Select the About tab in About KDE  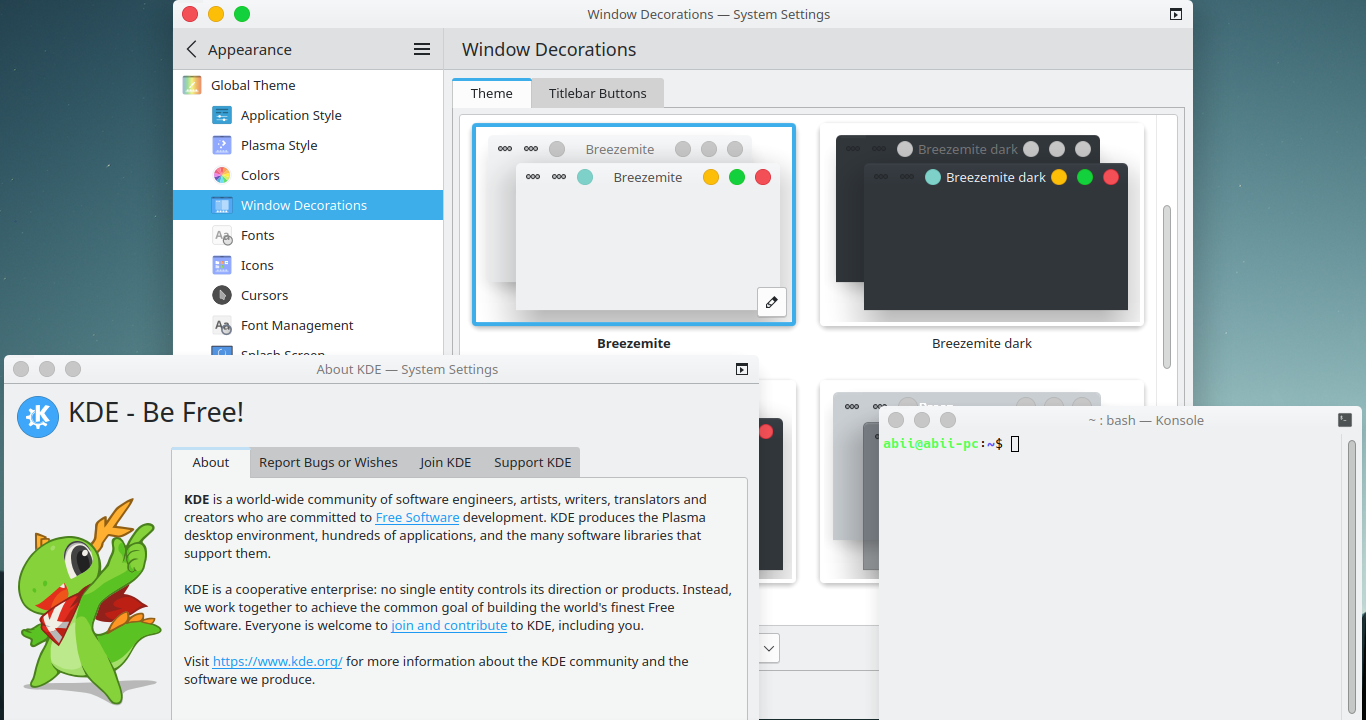[x=211, y=462]
